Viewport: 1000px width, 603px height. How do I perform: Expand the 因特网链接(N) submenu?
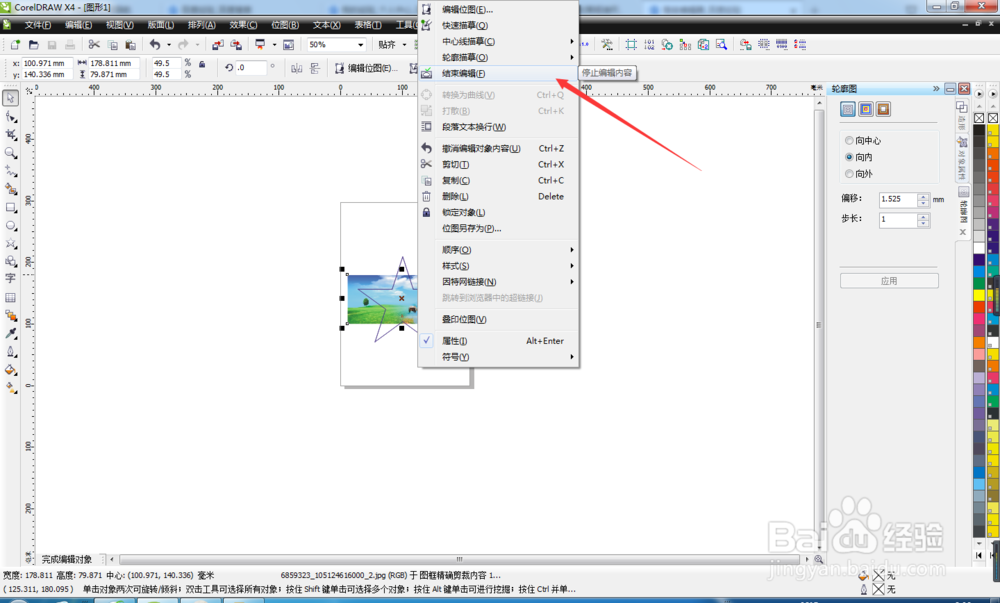pos(498,282)
